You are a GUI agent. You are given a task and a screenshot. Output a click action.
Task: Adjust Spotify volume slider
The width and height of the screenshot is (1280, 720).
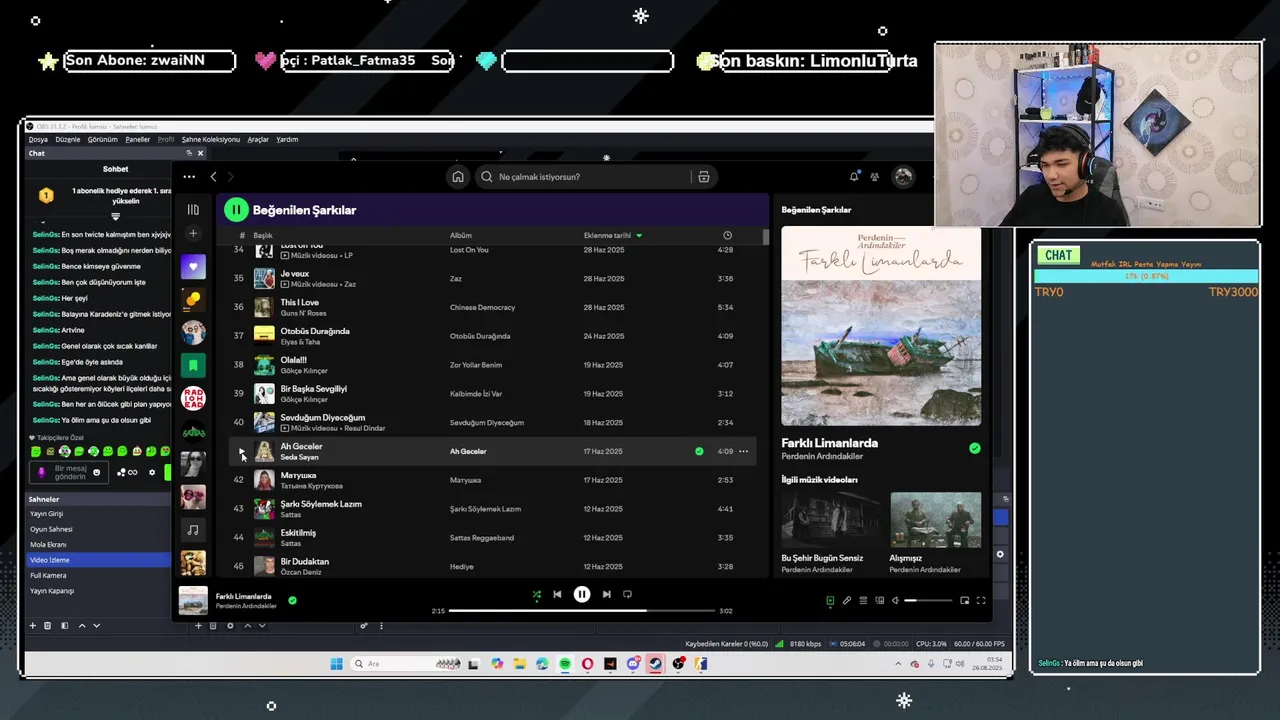click(x=928, y=600)
